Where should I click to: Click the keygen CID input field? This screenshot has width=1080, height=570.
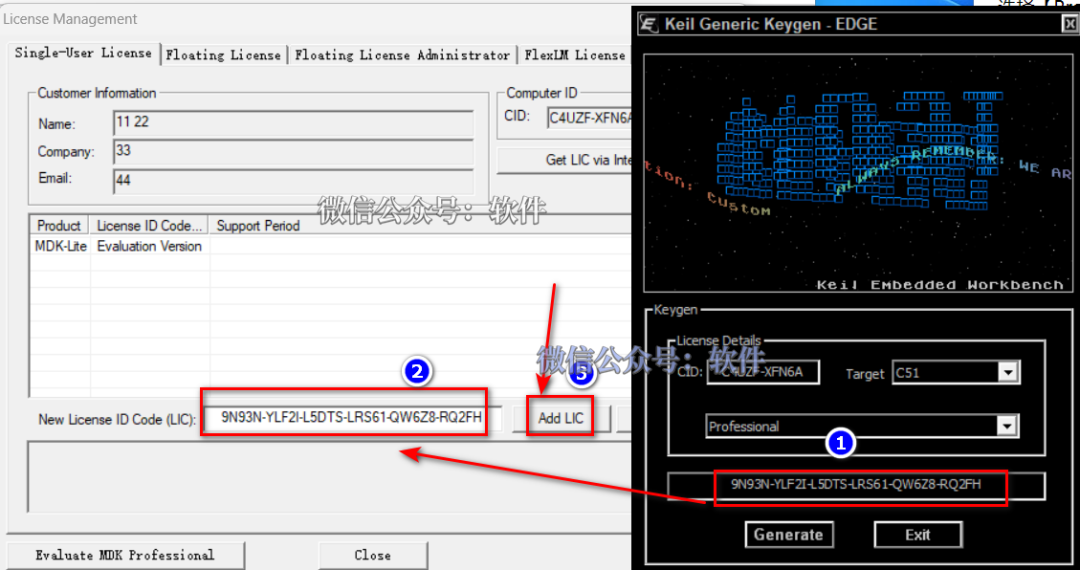(x=763, y=372)
